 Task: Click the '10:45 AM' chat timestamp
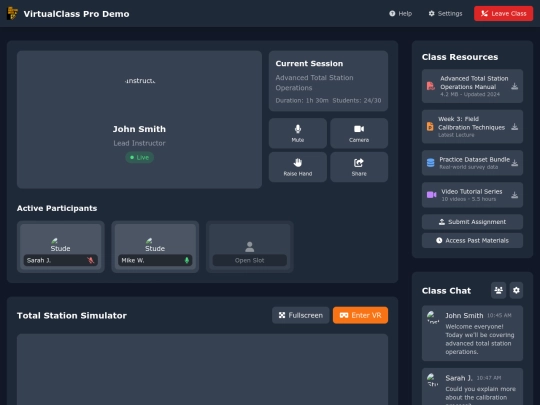point(499,315)
